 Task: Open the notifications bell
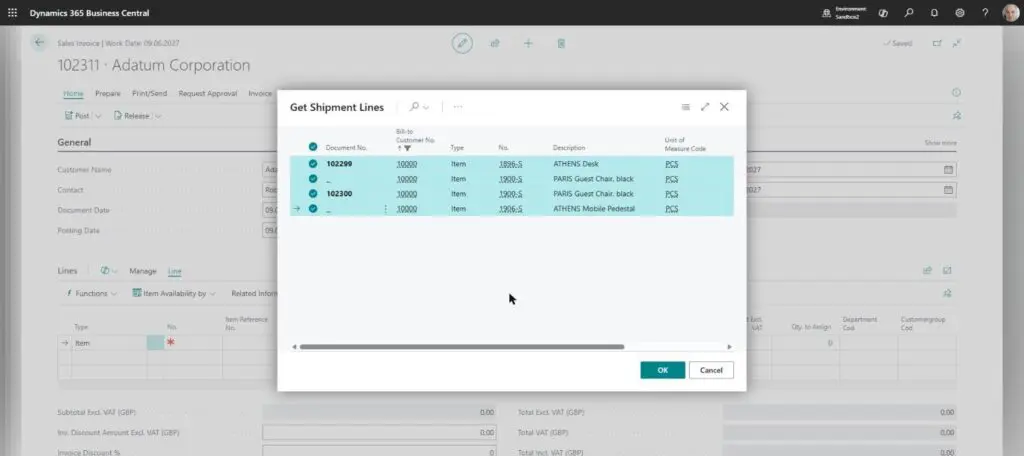(x=934, y=12)
